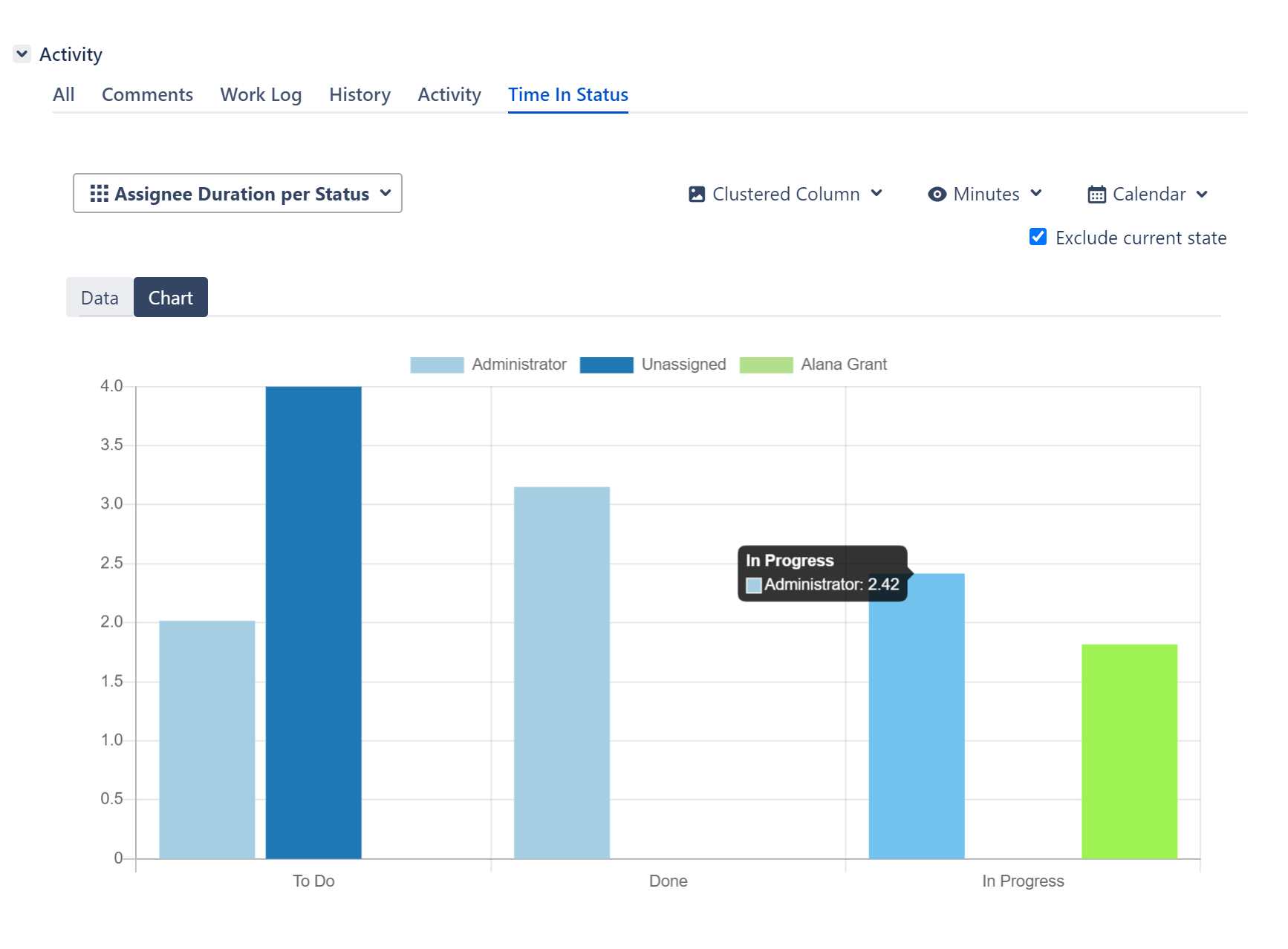Click the green Alana Grant In Progress bar
This screenshot has width=1288, height=949.
click(1129, 751)
